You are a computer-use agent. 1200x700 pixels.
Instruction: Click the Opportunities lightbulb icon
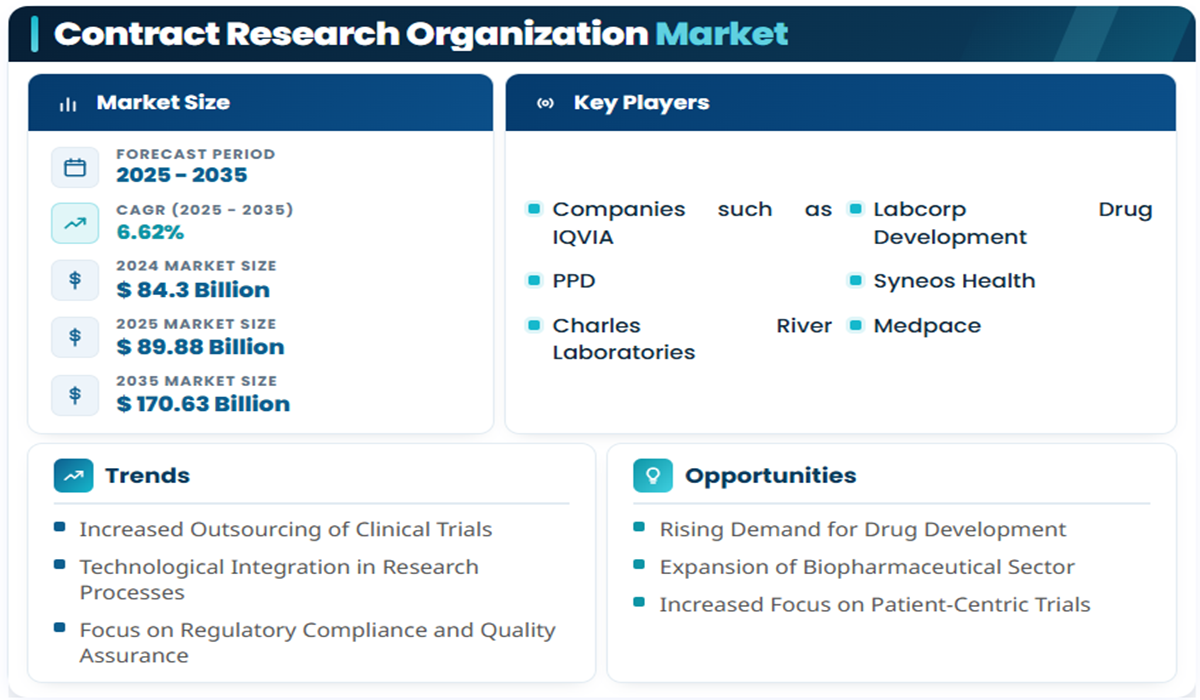pos(653,476)
